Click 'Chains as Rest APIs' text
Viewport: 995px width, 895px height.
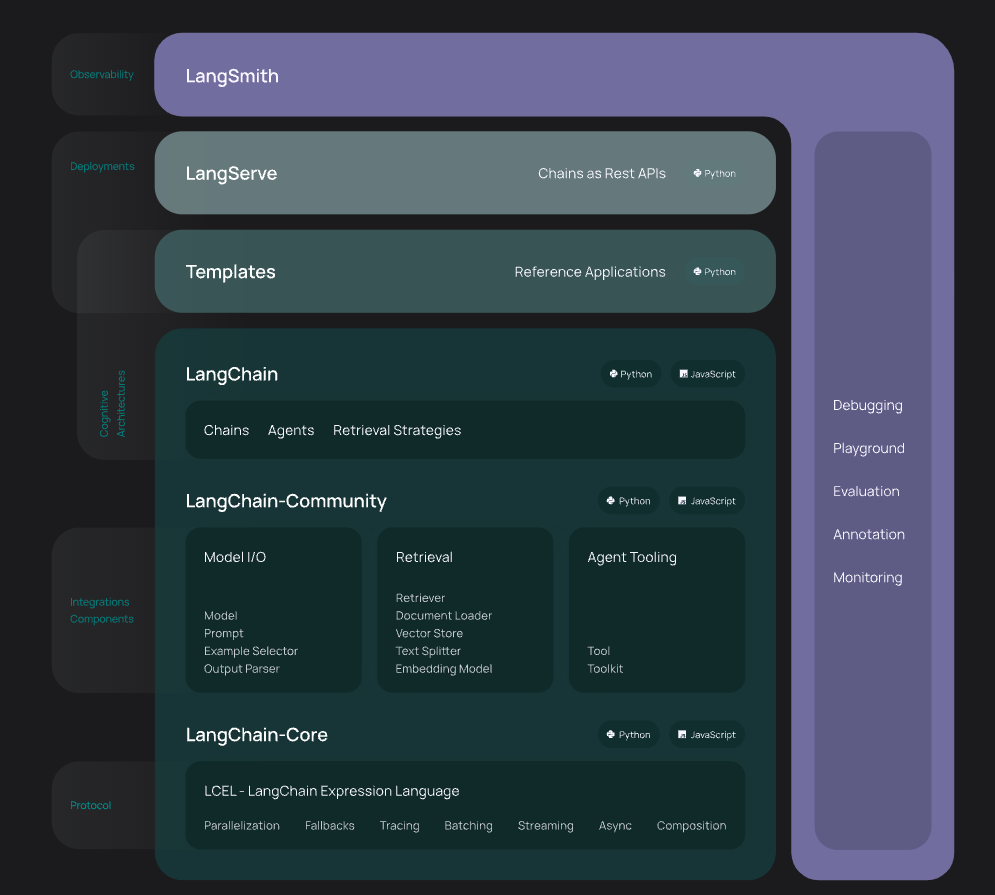[x=602, y=173]
